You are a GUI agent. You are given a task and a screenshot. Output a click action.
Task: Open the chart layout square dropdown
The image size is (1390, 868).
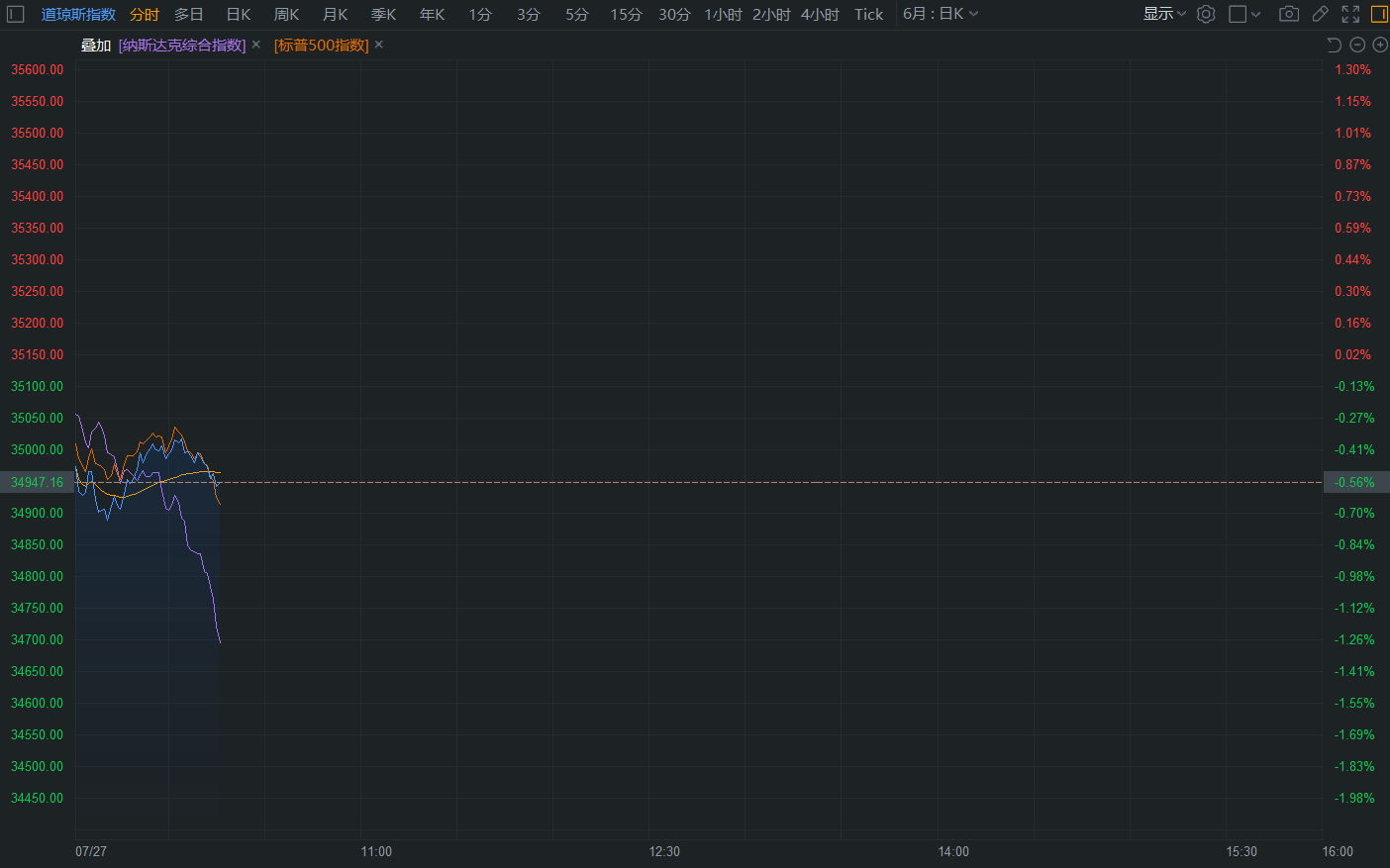pos(1244,14)
